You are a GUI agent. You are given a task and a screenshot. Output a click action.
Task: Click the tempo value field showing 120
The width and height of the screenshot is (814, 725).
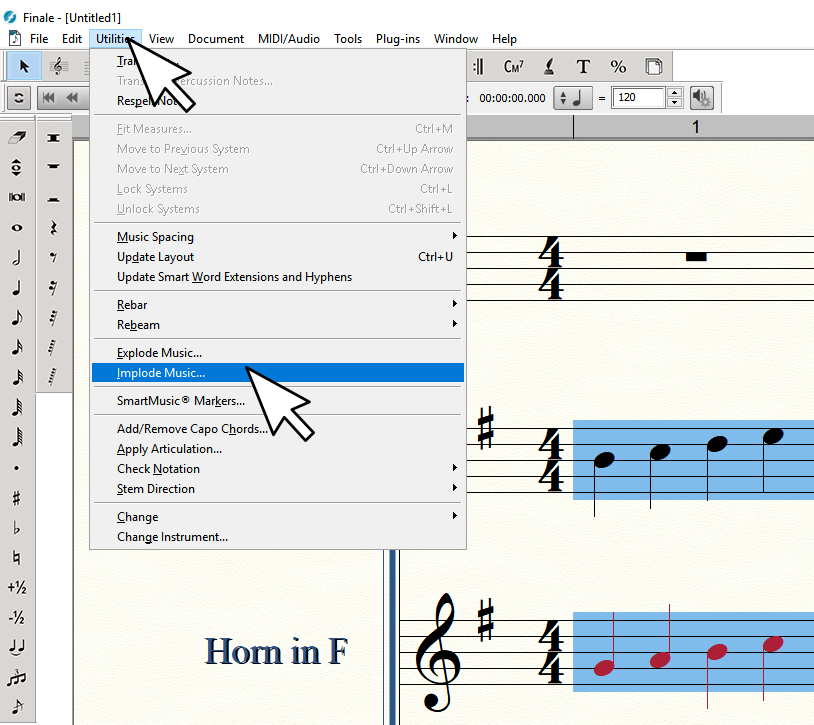click(x=638, y=98)
